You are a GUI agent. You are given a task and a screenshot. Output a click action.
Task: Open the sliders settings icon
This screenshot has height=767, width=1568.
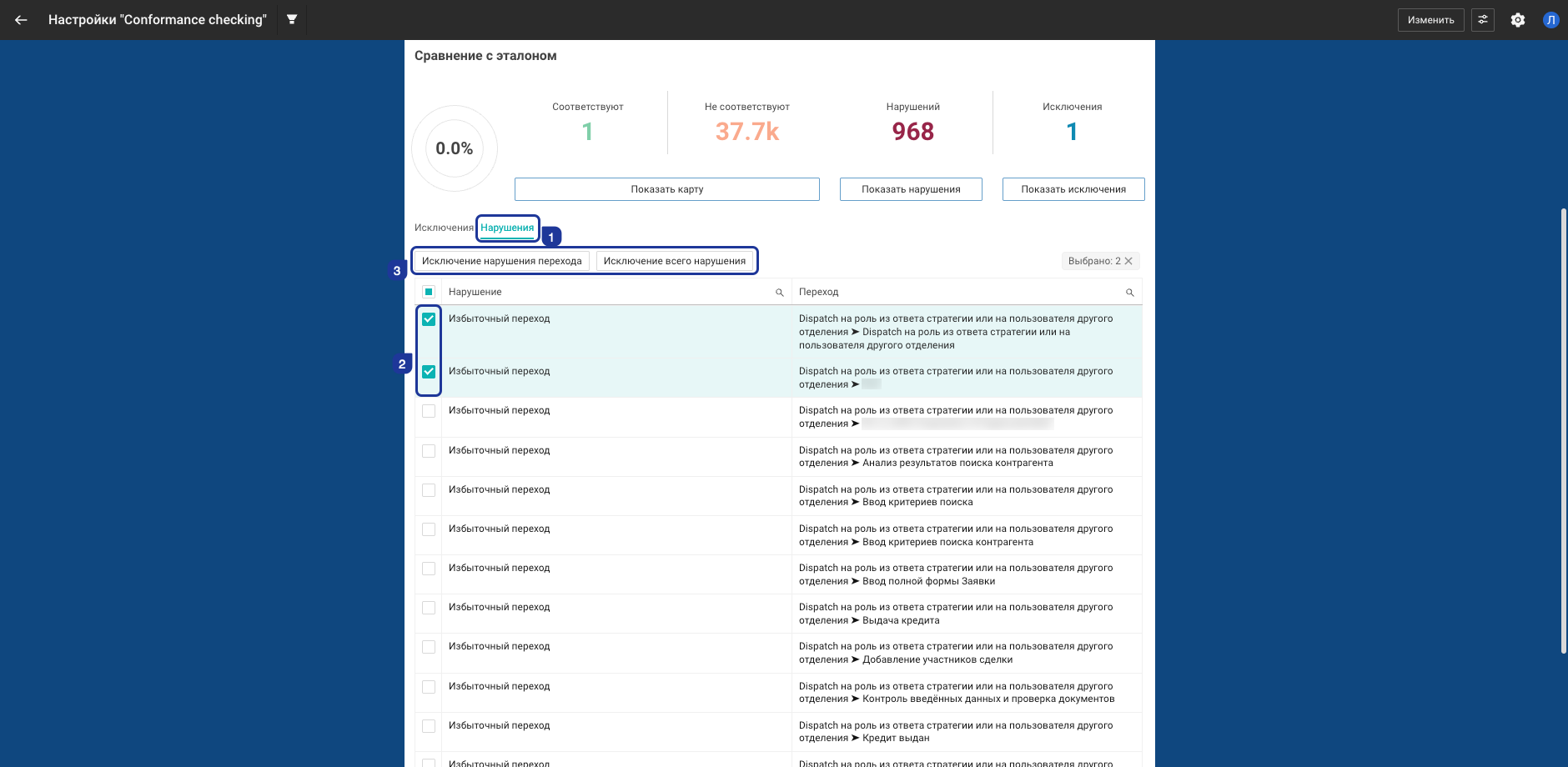click(1483, 20)
